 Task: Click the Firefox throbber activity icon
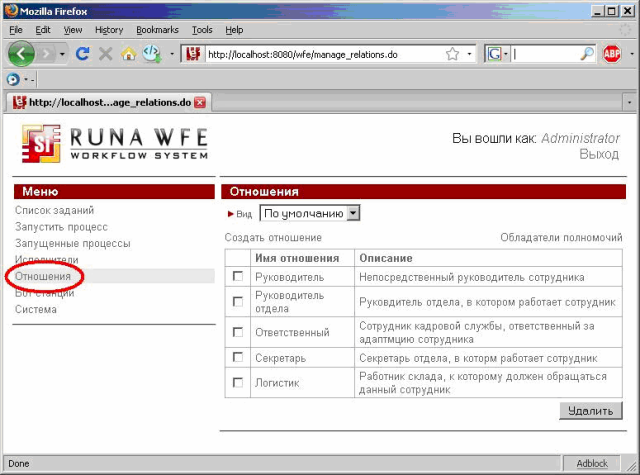tap(625, 30)
